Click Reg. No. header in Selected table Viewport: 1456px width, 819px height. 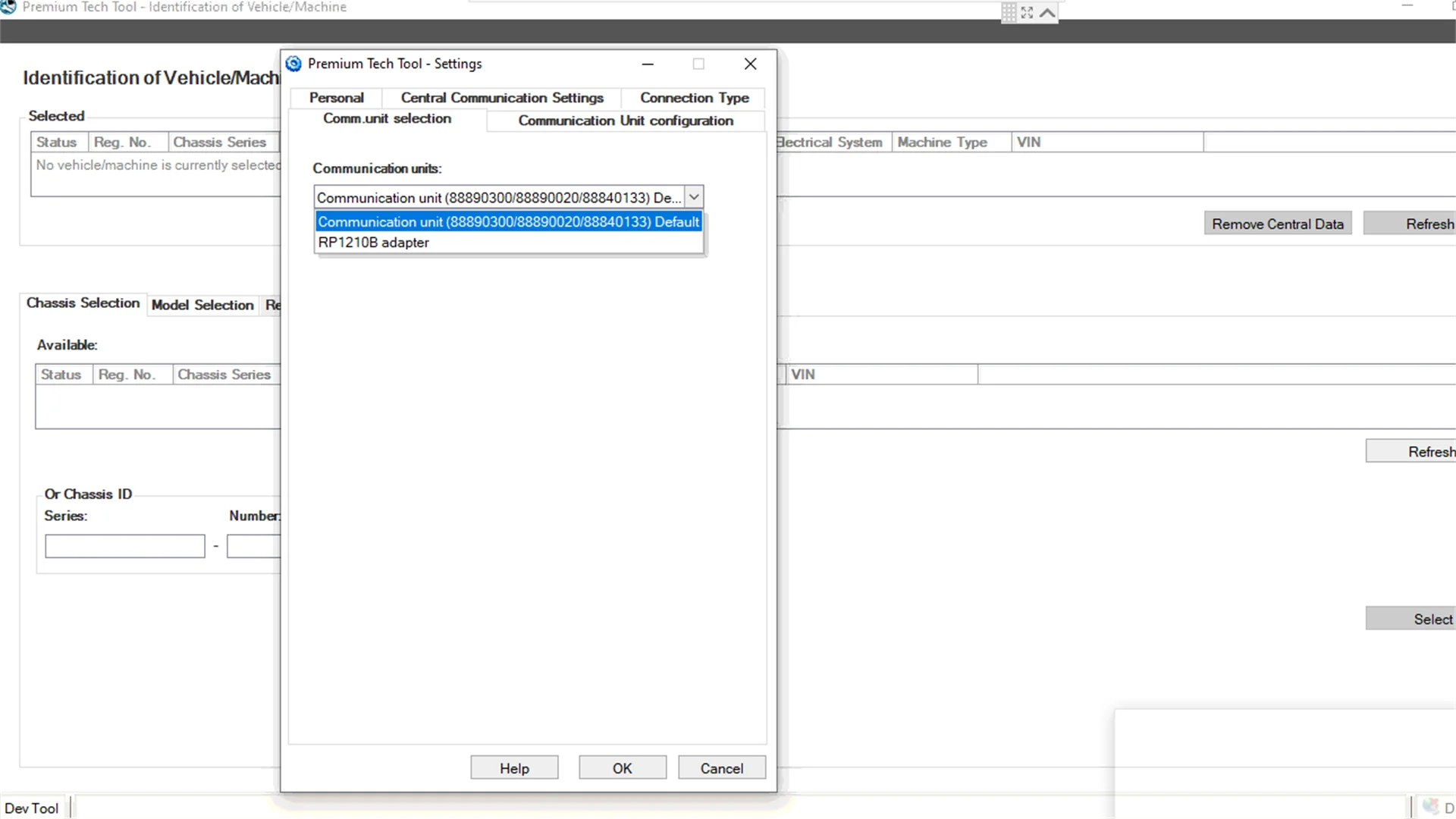(x=127, y=143)
